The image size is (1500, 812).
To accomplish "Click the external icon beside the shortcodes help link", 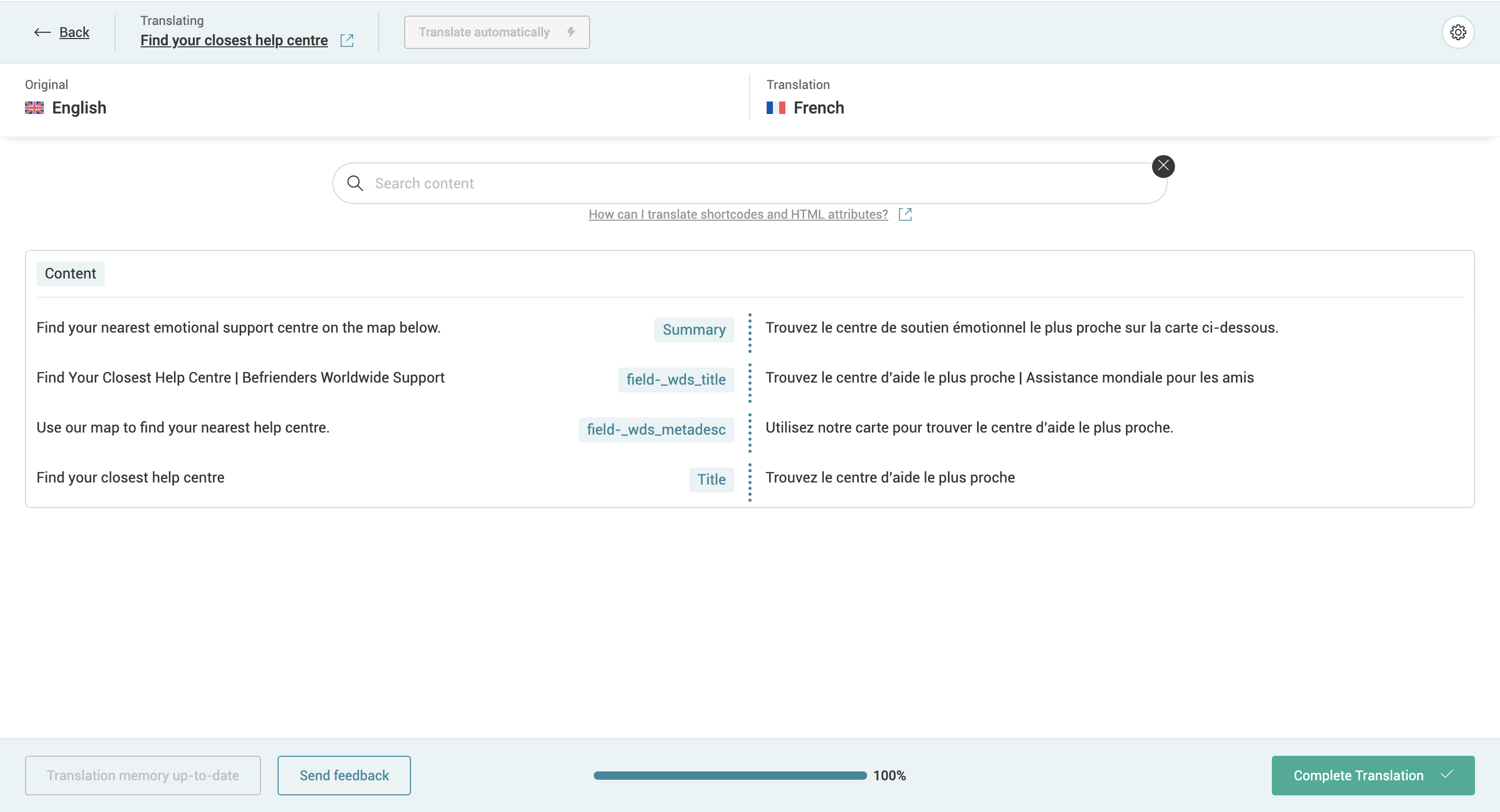I will (x=905, y=215).
